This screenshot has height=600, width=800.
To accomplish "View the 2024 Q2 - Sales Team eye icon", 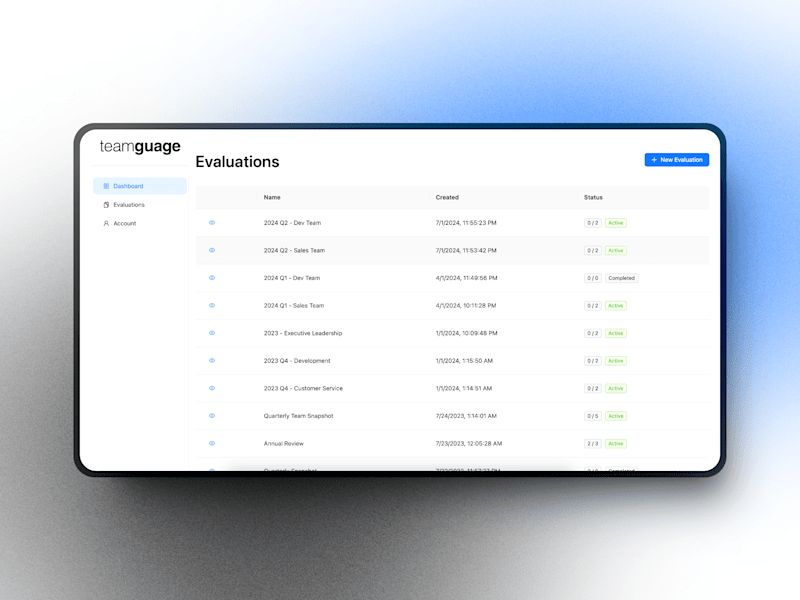I will point(212,250).
